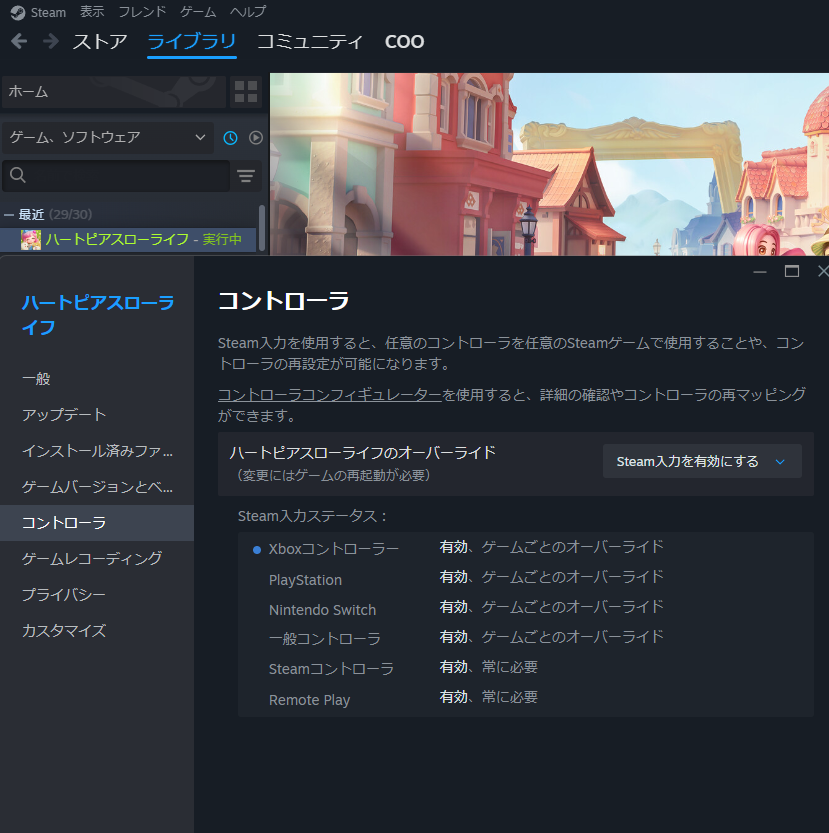Click the Steamコントローラ status row
Screen dimensions: 829x833
pyautogui.click(x=526, y=668)
